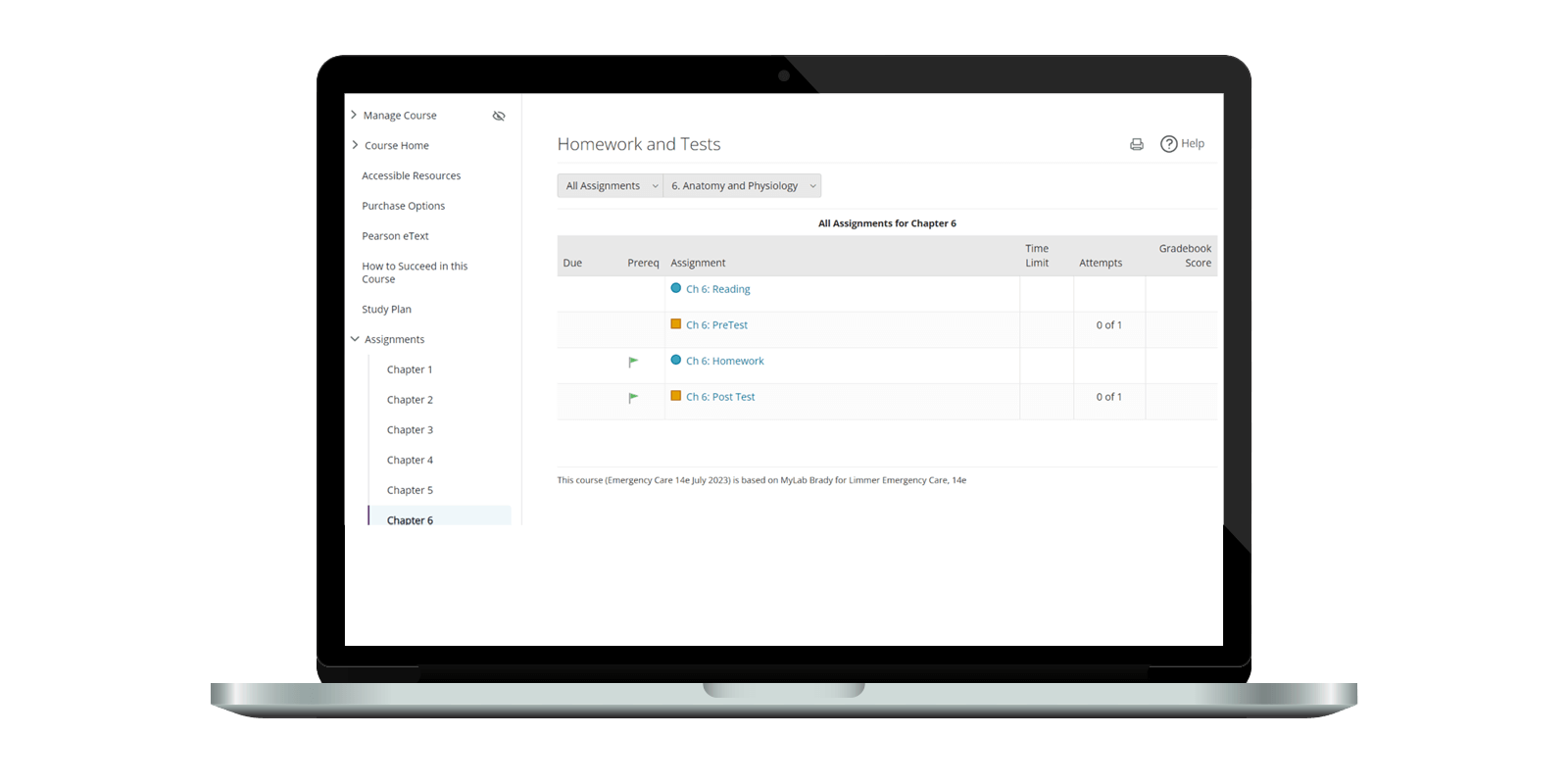This screenshot has height=784, width=1568.
Task: Click the green prereq flag for Ch 6: Post Test
Action: (633, 398)
